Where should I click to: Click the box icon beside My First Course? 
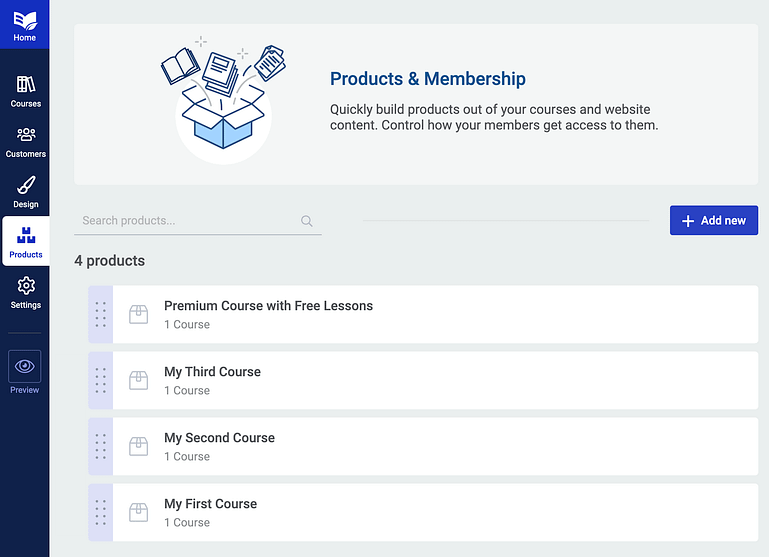pos(138,512)
